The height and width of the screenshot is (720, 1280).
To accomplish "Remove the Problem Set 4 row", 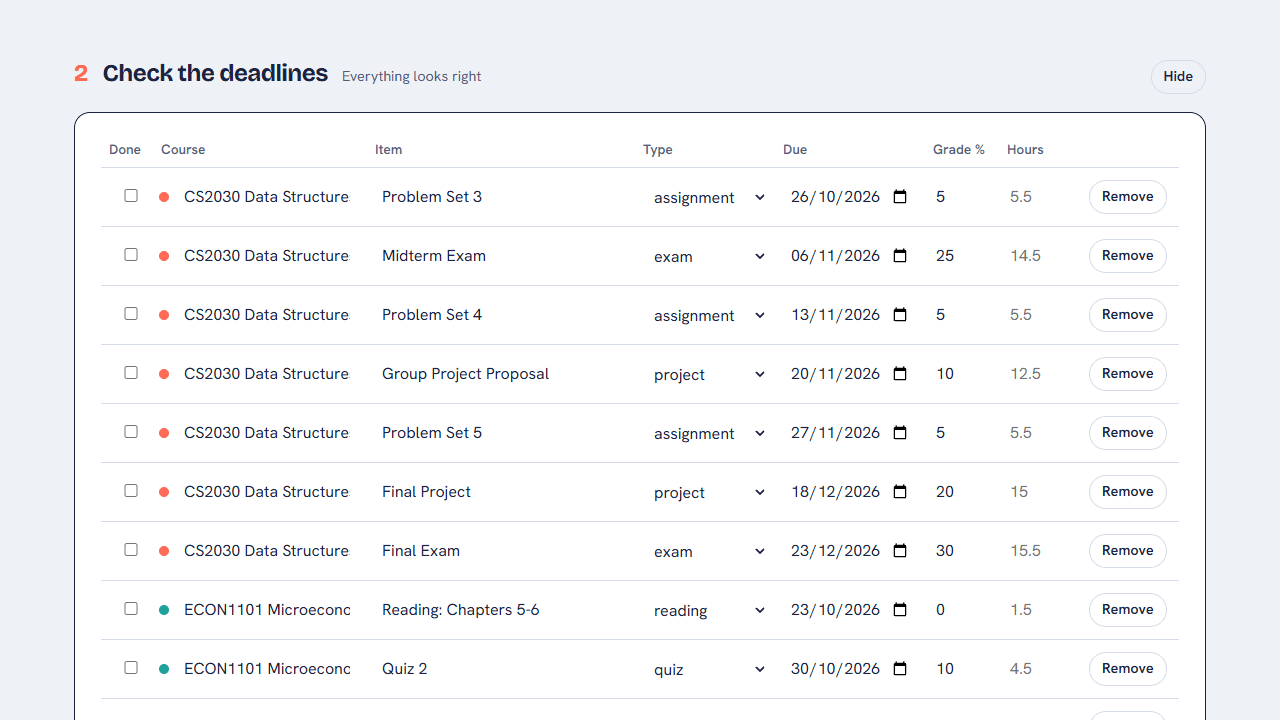I will 1127,315.
